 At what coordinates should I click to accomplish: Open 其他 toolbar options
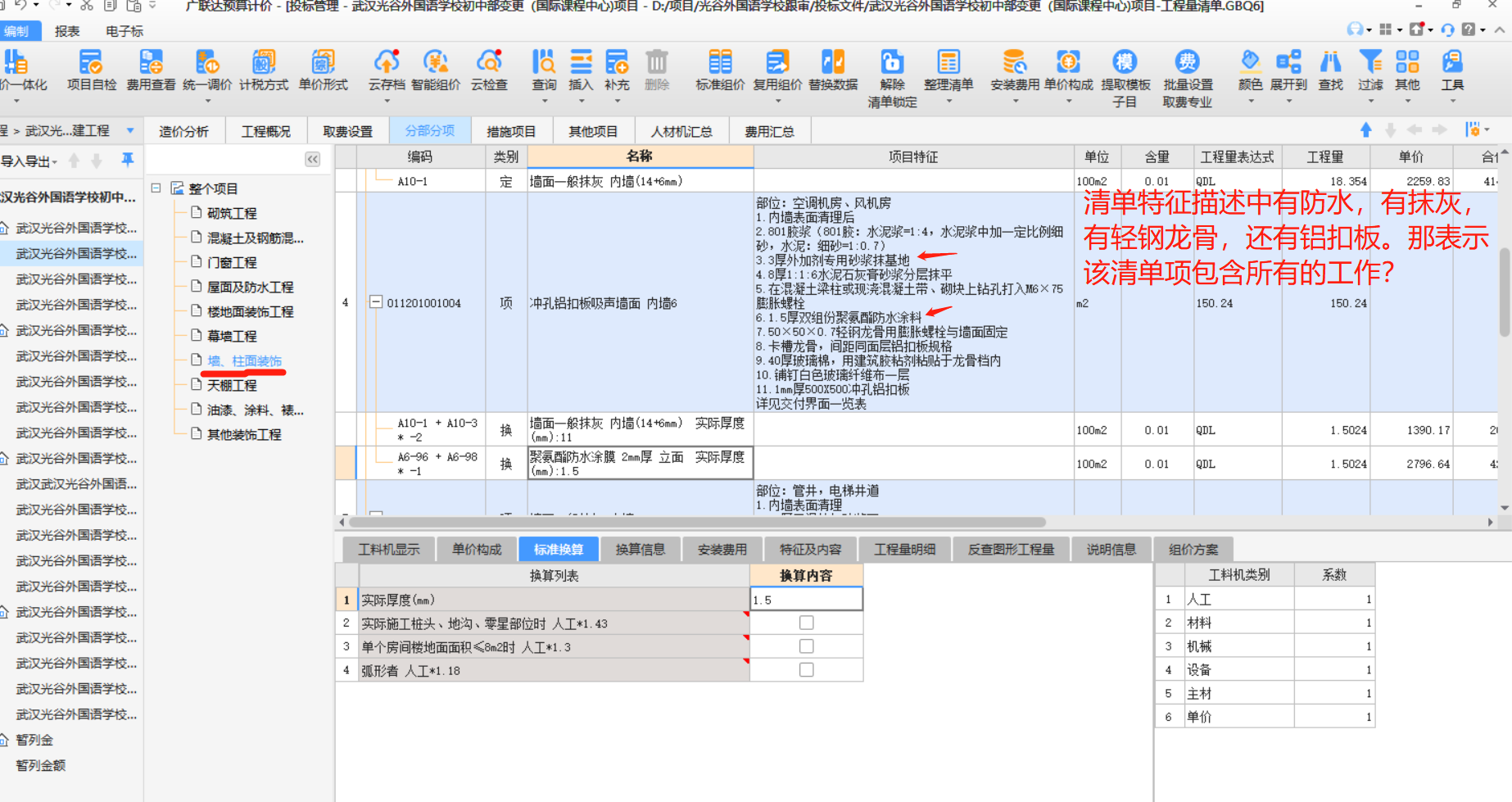click(x=1407, y=70)
